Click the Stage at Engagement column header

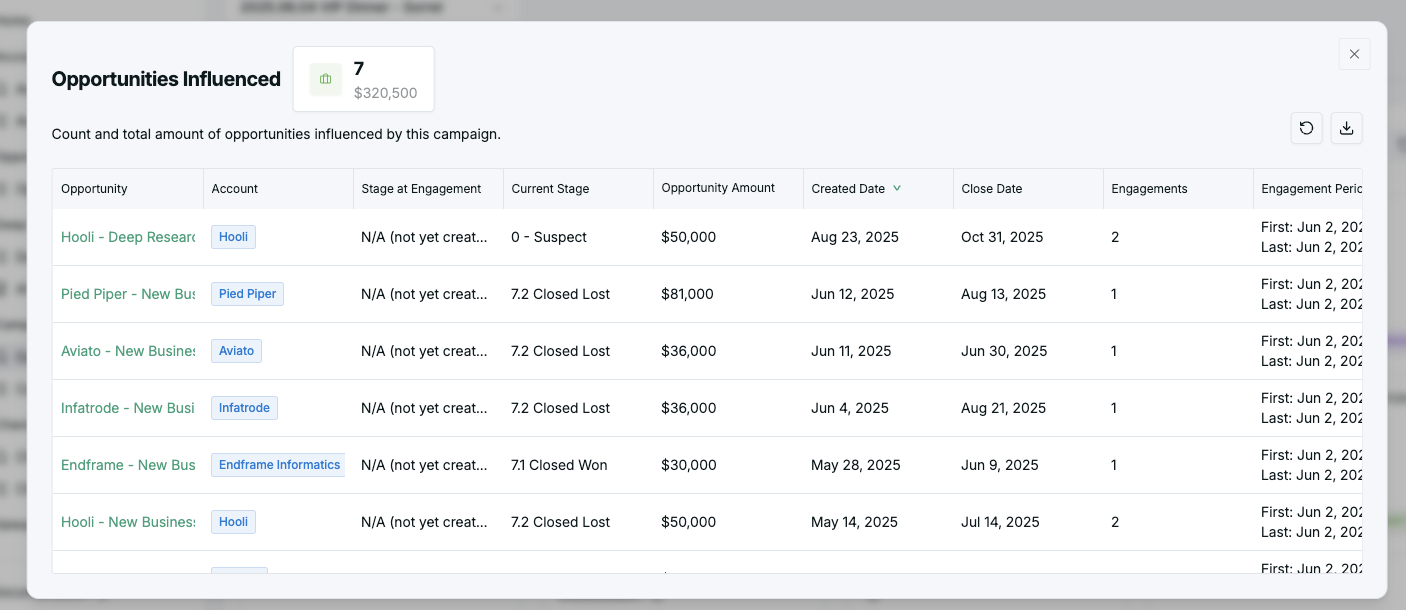pos(421,188)
